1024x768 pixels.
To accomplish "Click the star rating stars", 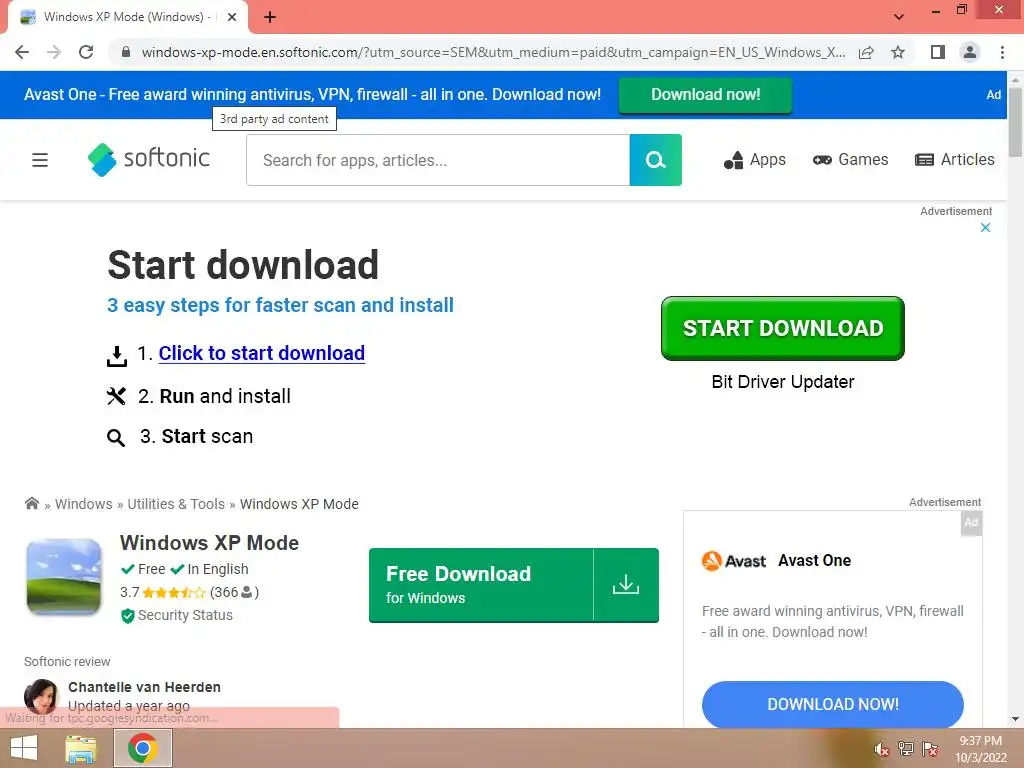I will coord(174,592).
